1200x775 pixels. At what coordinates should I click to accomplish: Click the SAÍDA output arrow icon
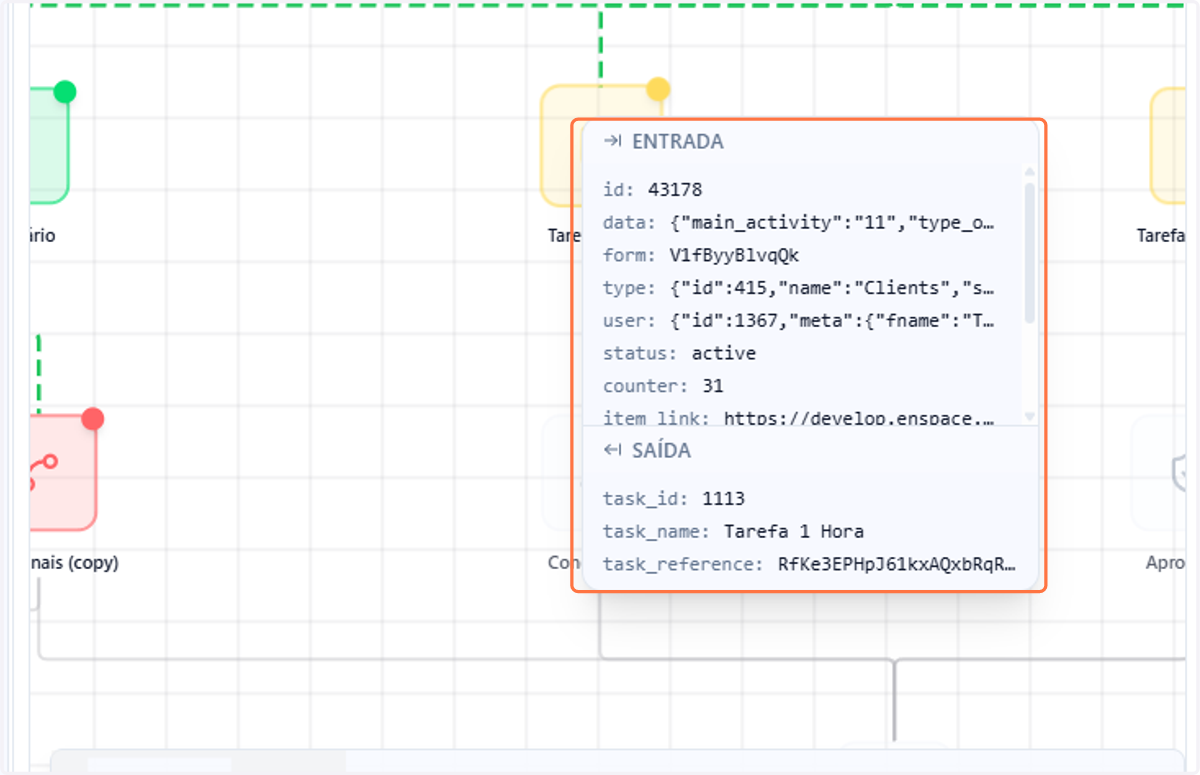click(x=613, y=451)
